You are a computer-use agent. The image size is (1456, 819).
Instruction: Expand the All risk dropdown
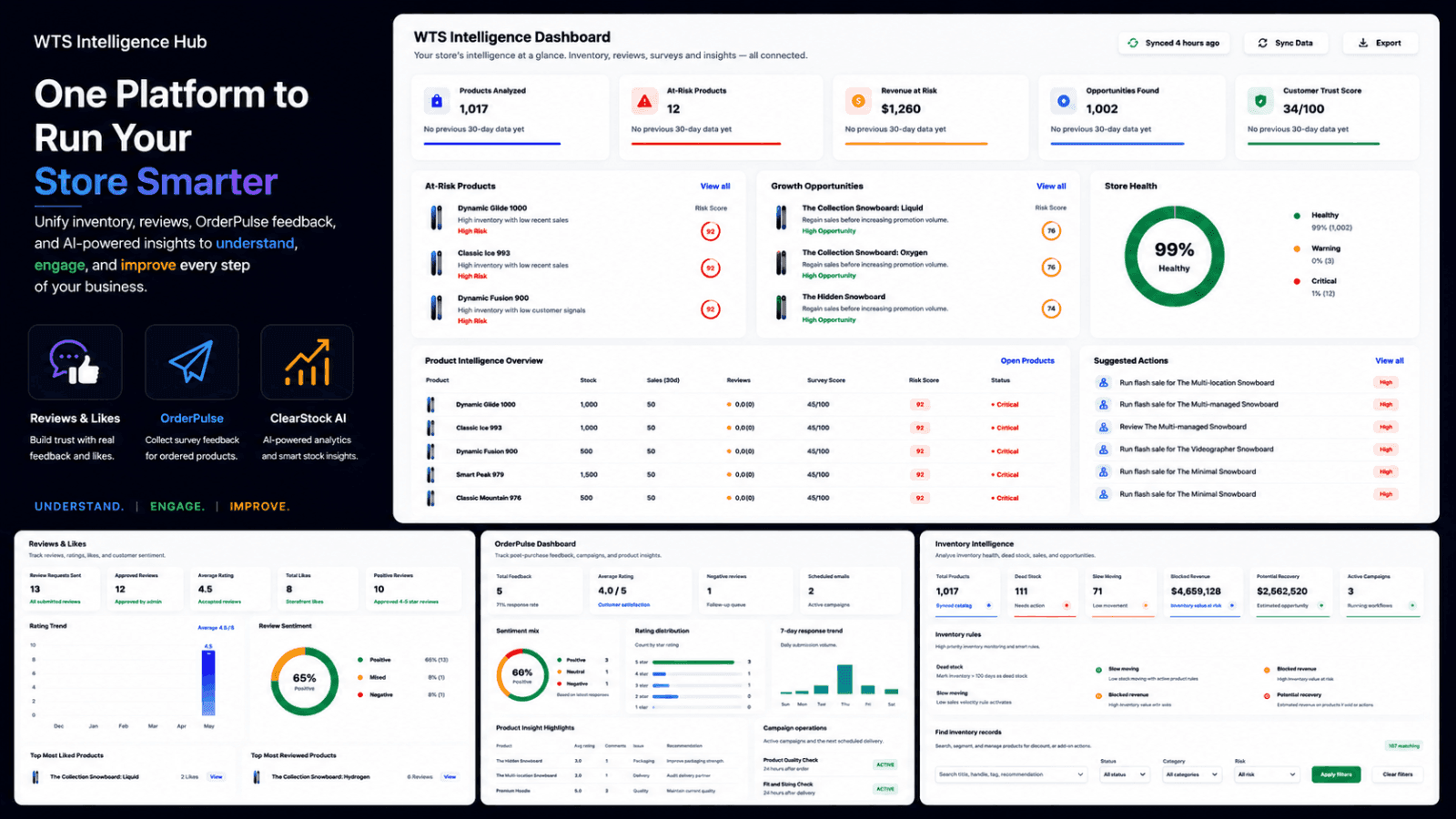point(1266,774)
